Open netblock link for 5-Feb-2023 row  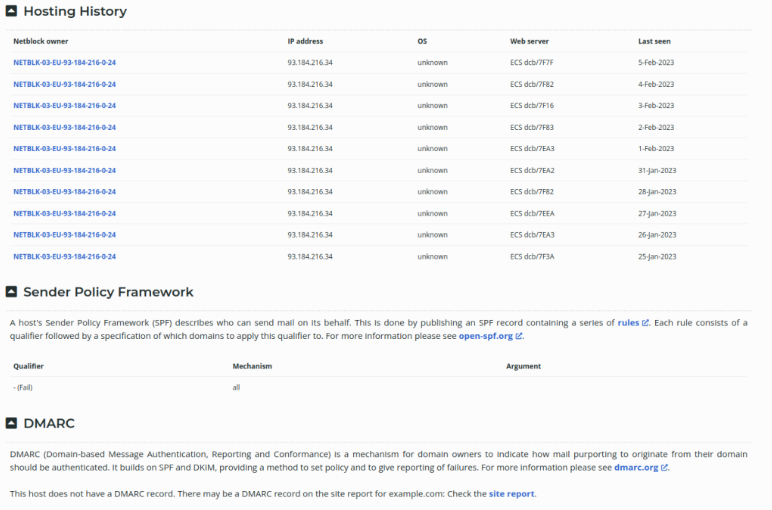(64, 62)
